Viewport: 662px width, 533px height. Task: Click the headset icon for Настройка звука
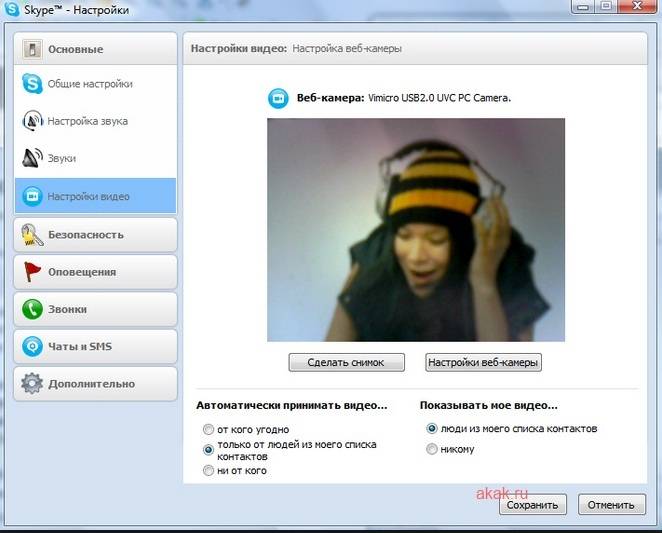coord(31,121)
